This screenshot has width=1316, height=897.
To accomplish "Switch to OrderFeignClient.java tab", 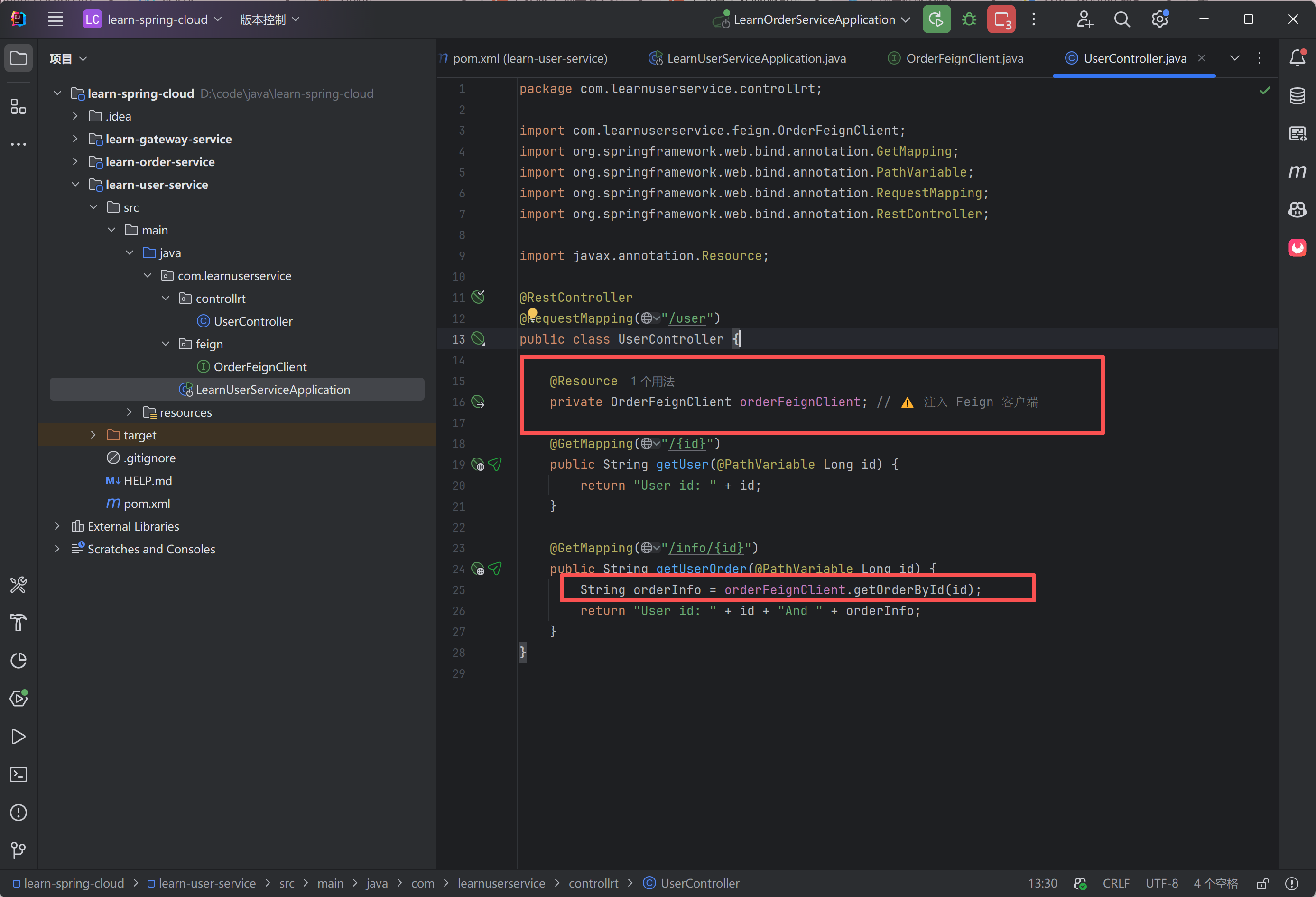I will [x=956, y=58].
